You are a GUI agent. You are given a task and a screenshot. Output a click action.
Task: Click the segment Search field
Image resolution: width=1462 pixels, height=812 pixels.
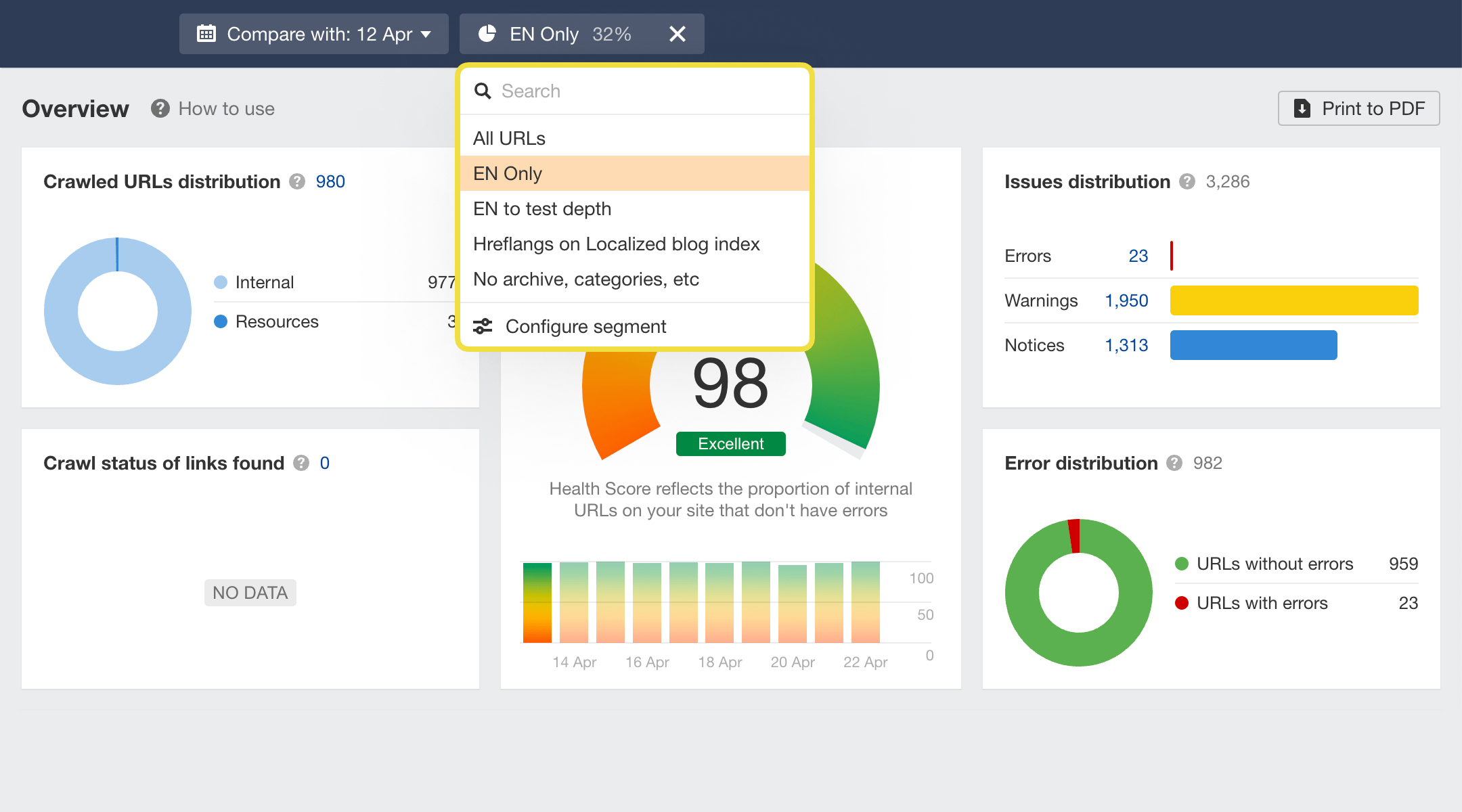635,91
